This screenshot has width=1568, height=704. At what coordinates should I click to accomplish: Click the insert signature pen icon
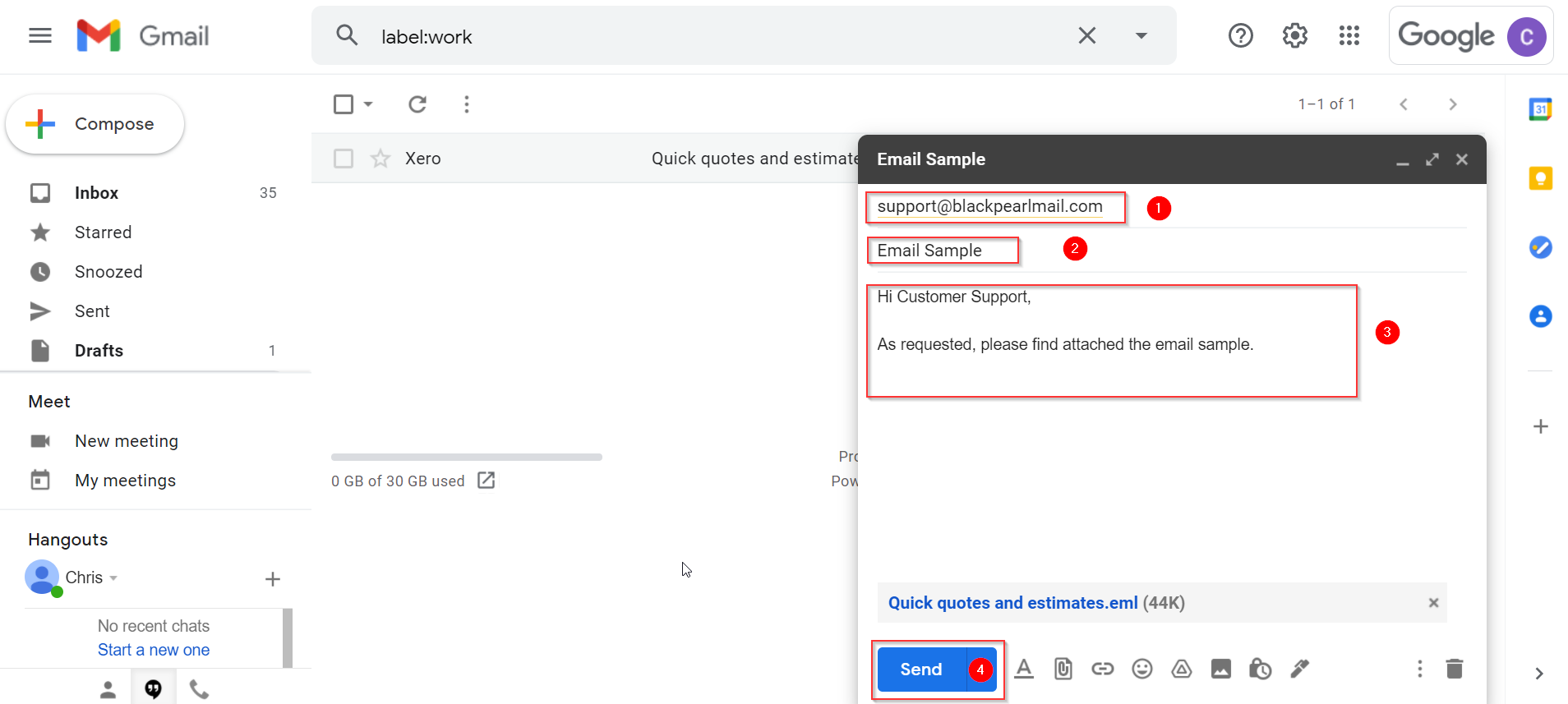point(1299,669)
